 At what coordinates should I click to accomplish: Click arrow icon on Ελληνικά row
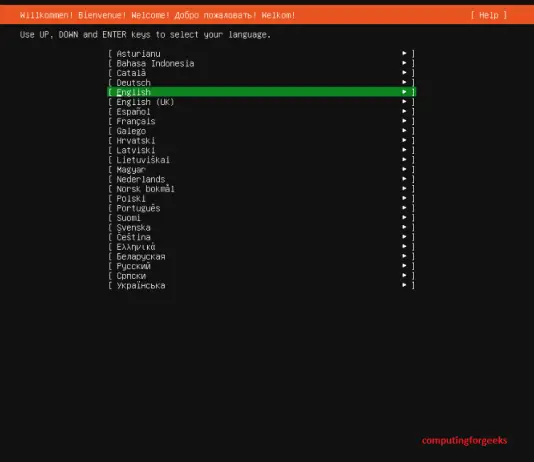pyautogui.click(x=404, y=246)
